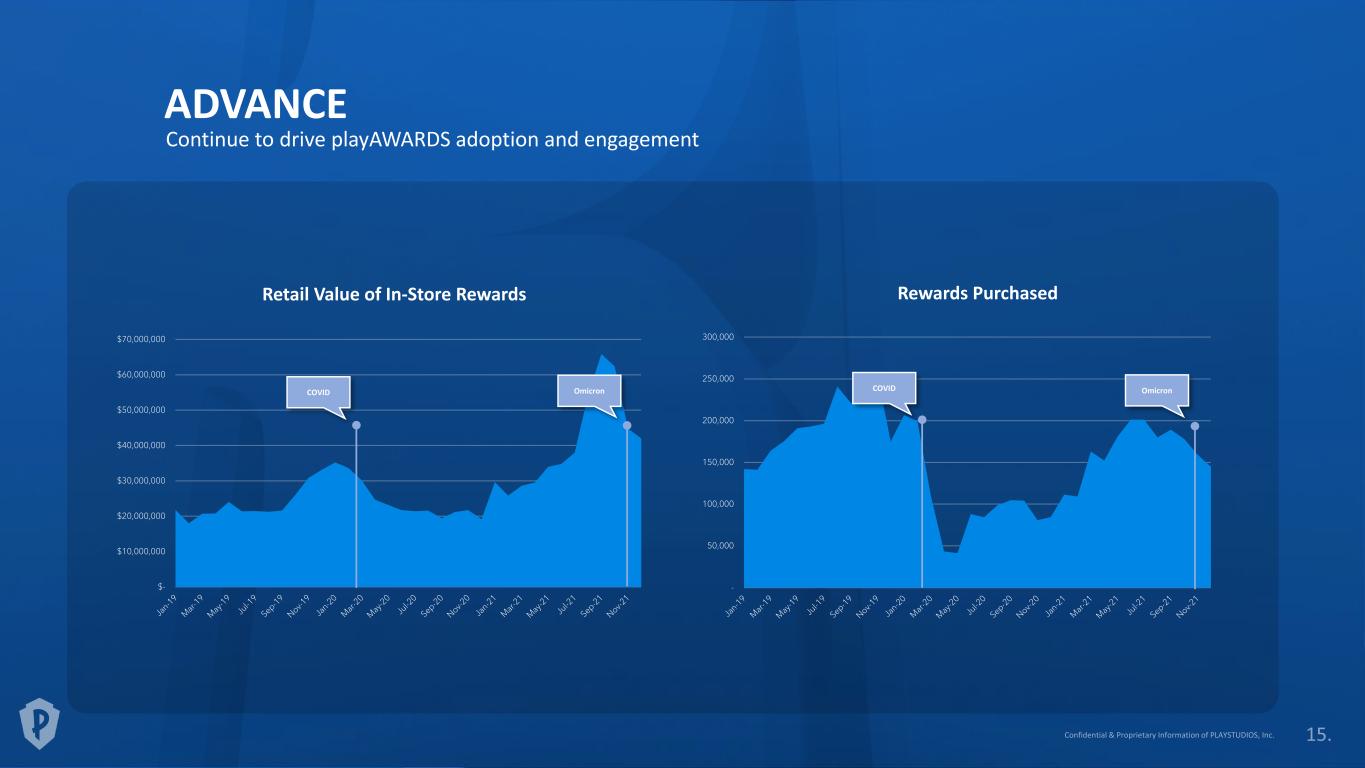Select COVID marker dot on Retail Value chart

[x=356, y=426]
